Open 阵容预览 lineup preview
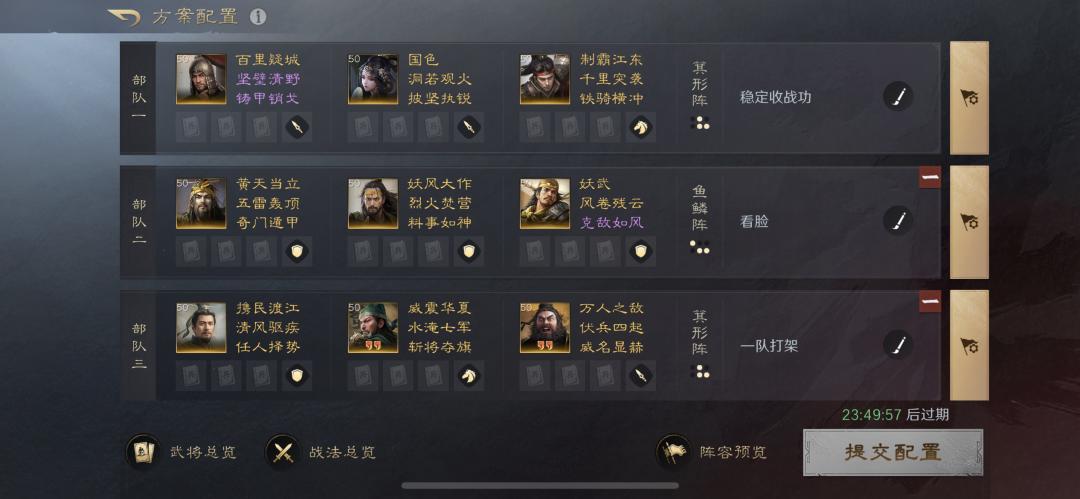This screenshot has width=1080, height=499. tap(712, 452)
